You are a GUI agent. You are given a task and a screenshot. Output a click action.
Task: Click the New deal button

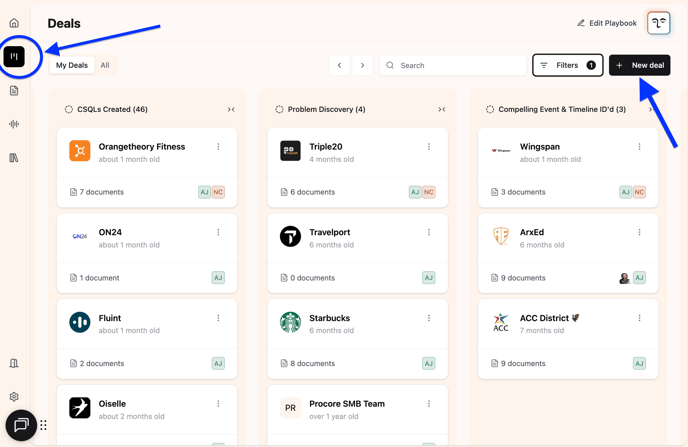pos(639,66)
